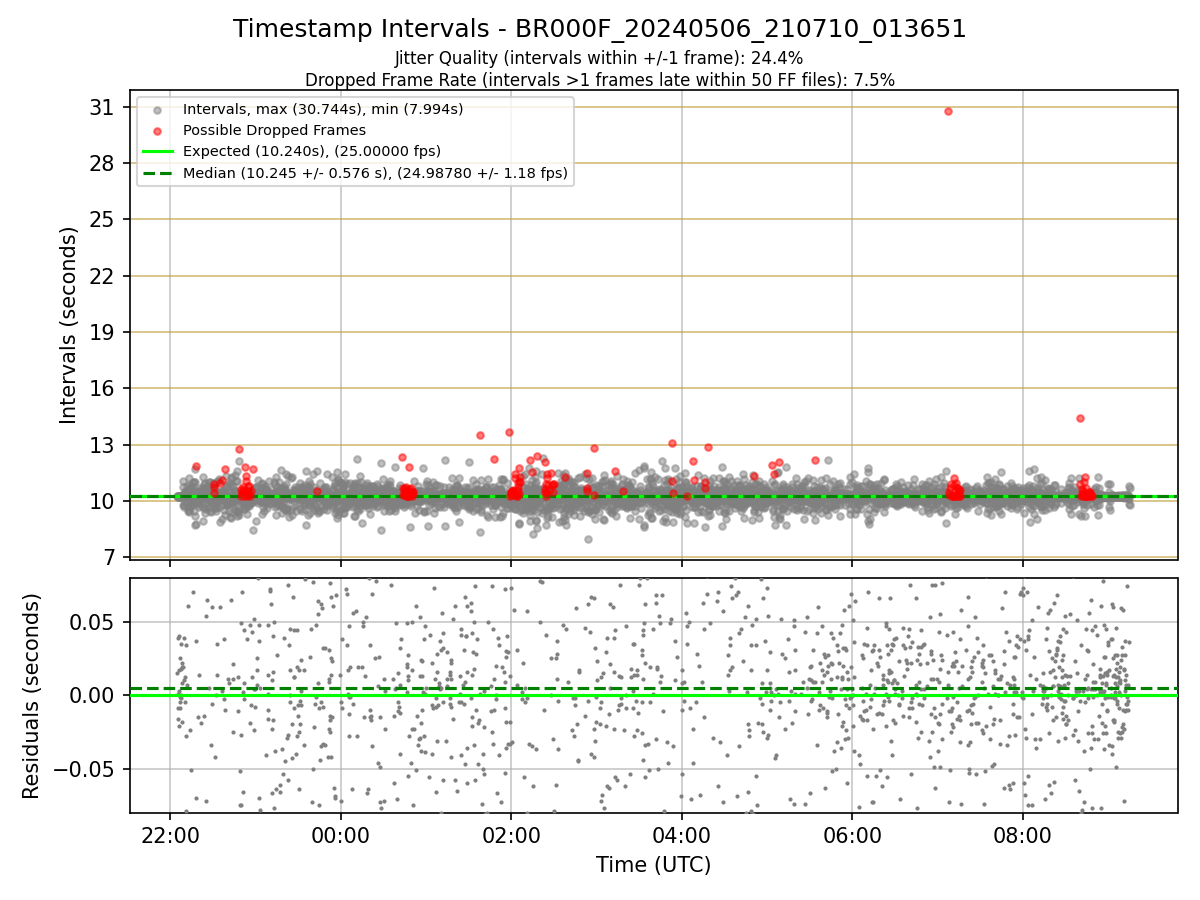Click the "13" y-axis tick label
The width and height of the screenshot is (1200, 900).
pyautogui.click(x=103, y=445)
